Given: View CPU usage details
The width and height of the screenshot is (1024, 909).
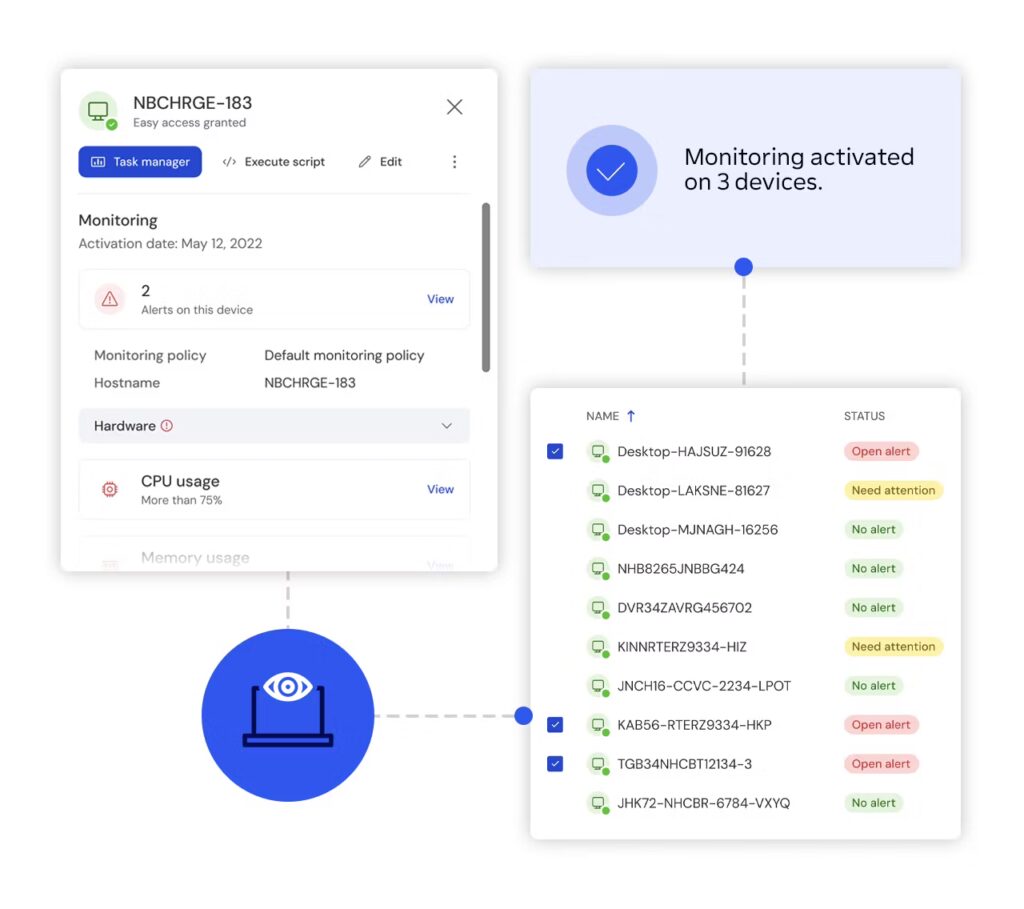Looking at the screenshot, I should coord(440,489).
